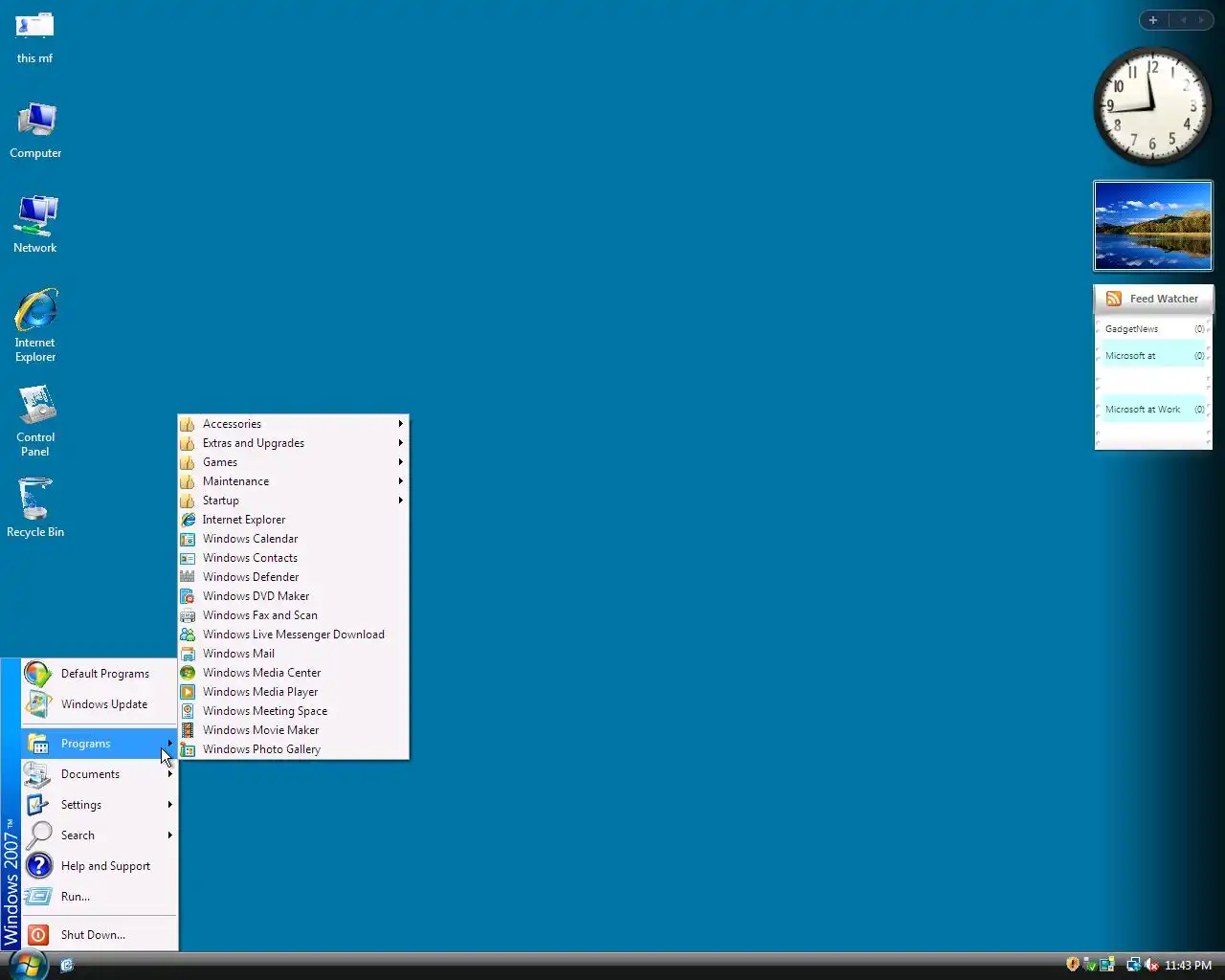
Task: Click the sidebar next gadgets arrow
Action: pyautogui.click(x=1202, y=20)
